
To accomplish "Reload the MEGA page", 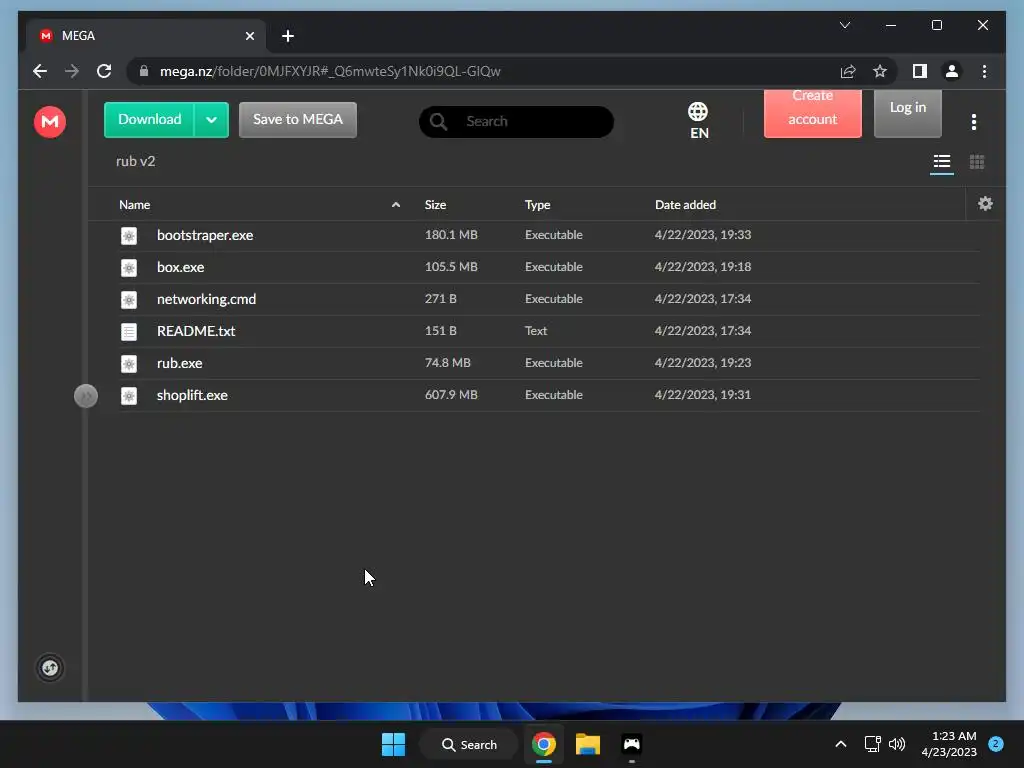I will click(104, 71).
